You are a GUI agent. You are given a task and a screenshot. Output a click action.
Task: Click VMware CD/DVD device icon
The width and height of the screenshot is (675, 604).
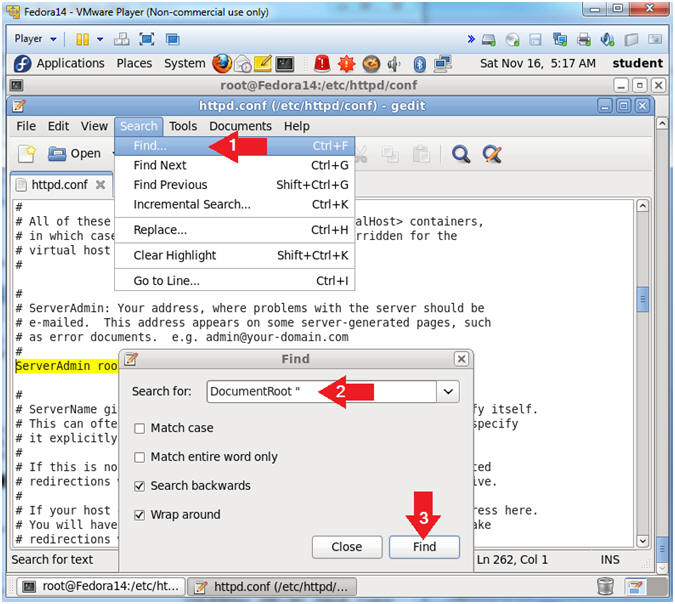point(512,40)
